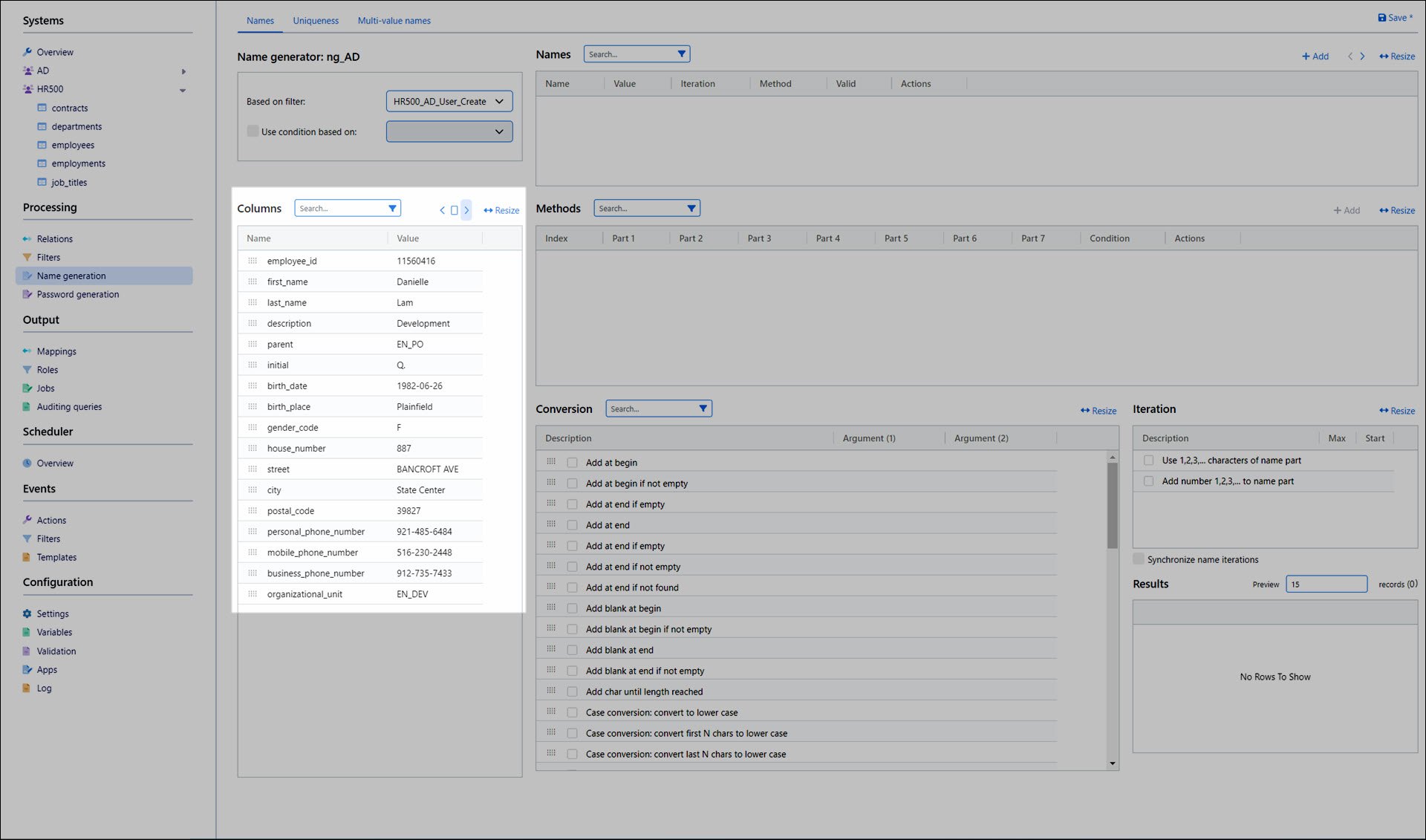The width and height of the screenshot is (1426, 840).
Task: Collapse the HR500 system tree node
Action: coord(183,90)
